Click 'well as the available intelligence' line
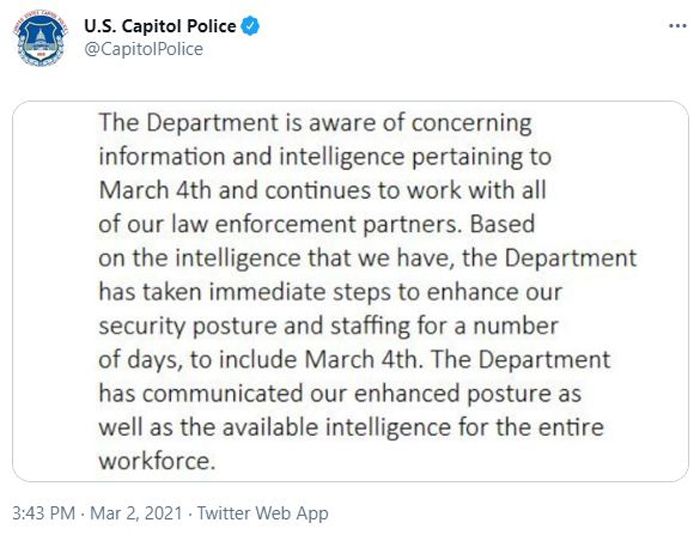This screenshot has width=700, height=535. (x=351, y=427)
